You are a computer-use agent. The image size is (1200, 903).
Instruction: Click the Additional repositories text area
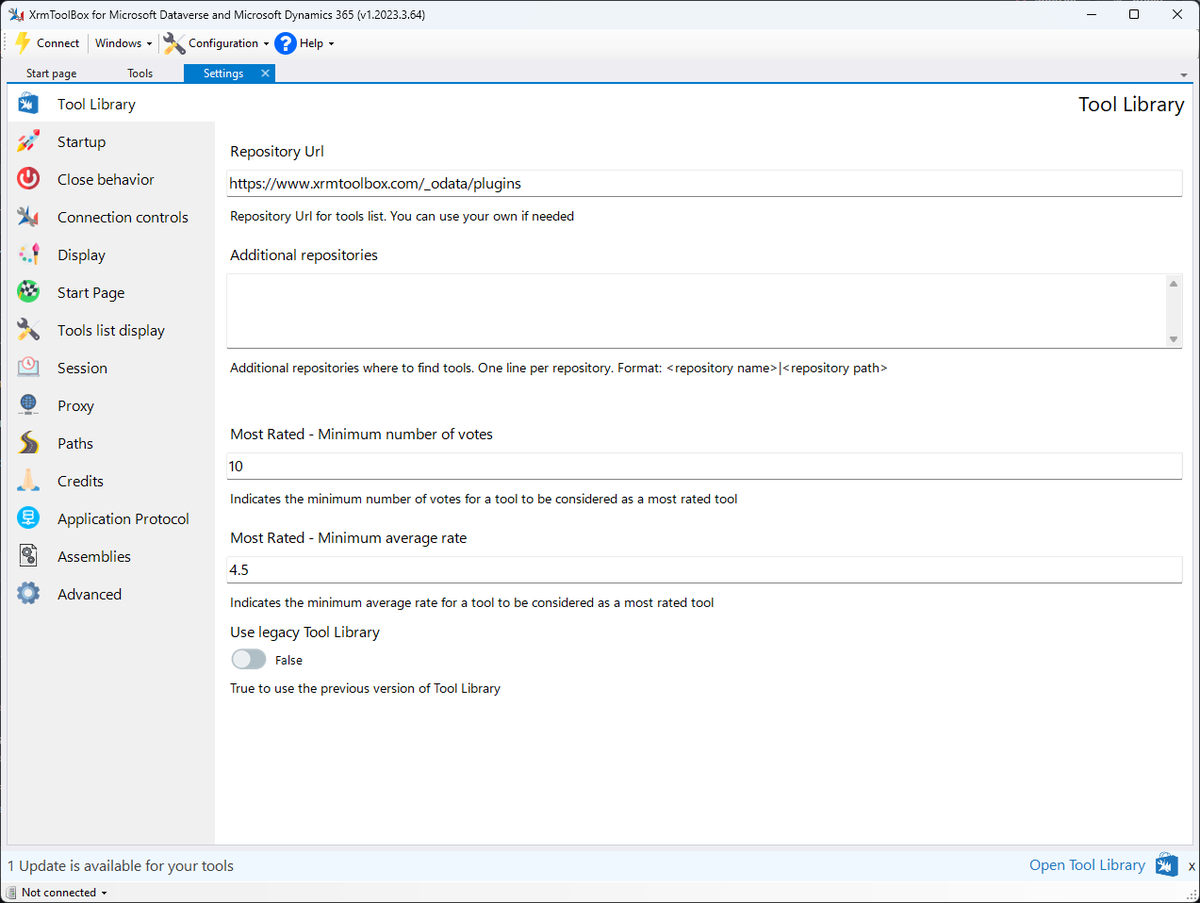[696, 311]
